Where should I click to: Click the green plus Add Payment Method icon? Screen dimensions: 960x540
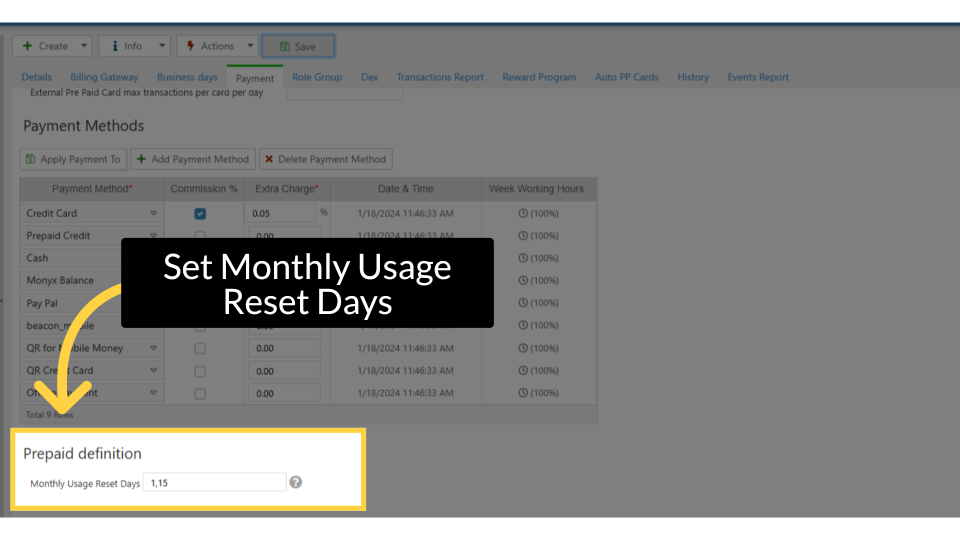141,159
